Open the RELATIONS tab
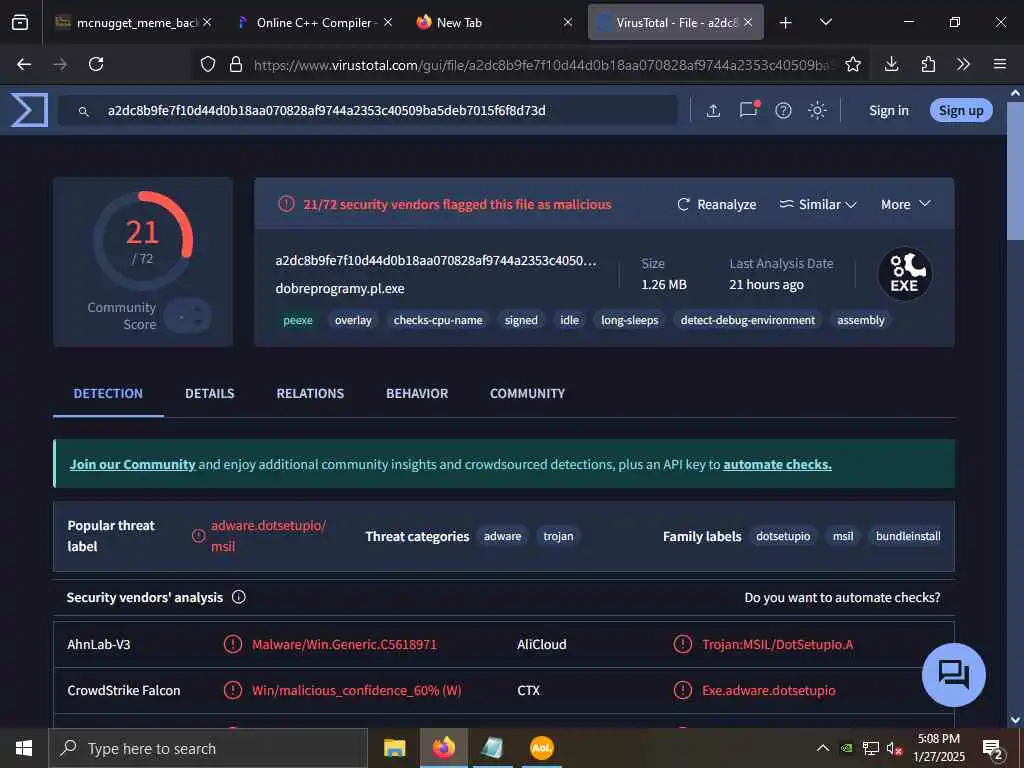 [310, 394]
